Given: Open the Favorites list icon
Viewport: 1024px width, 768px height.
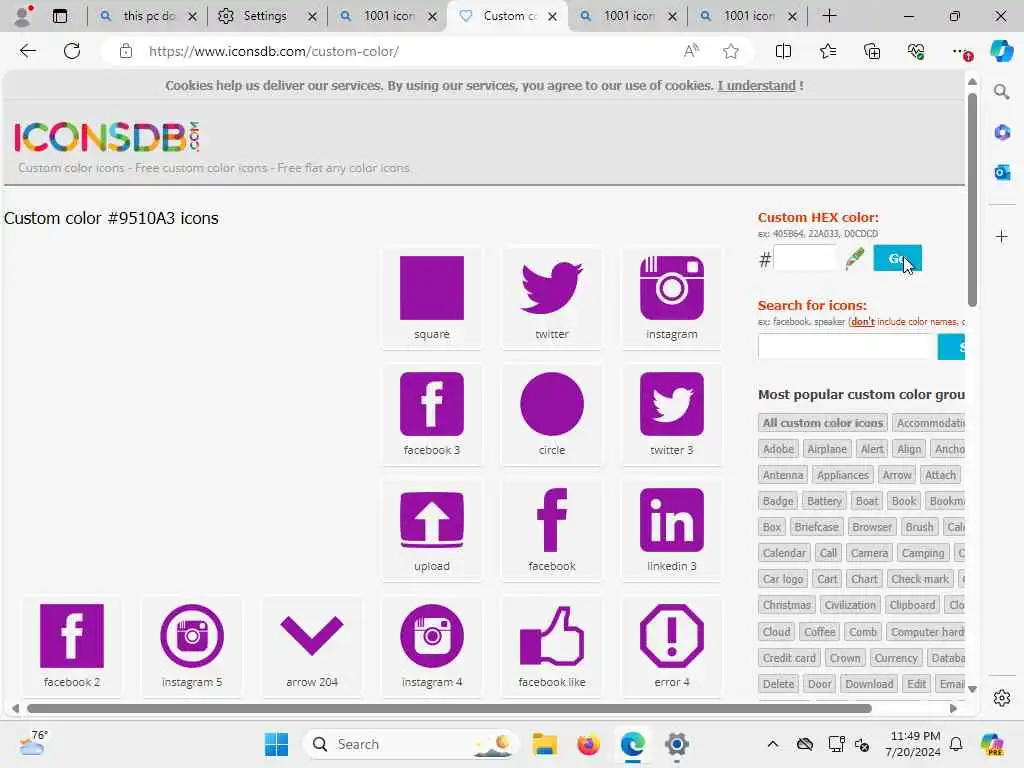Looking at the screenshot, I should (827, 51).
